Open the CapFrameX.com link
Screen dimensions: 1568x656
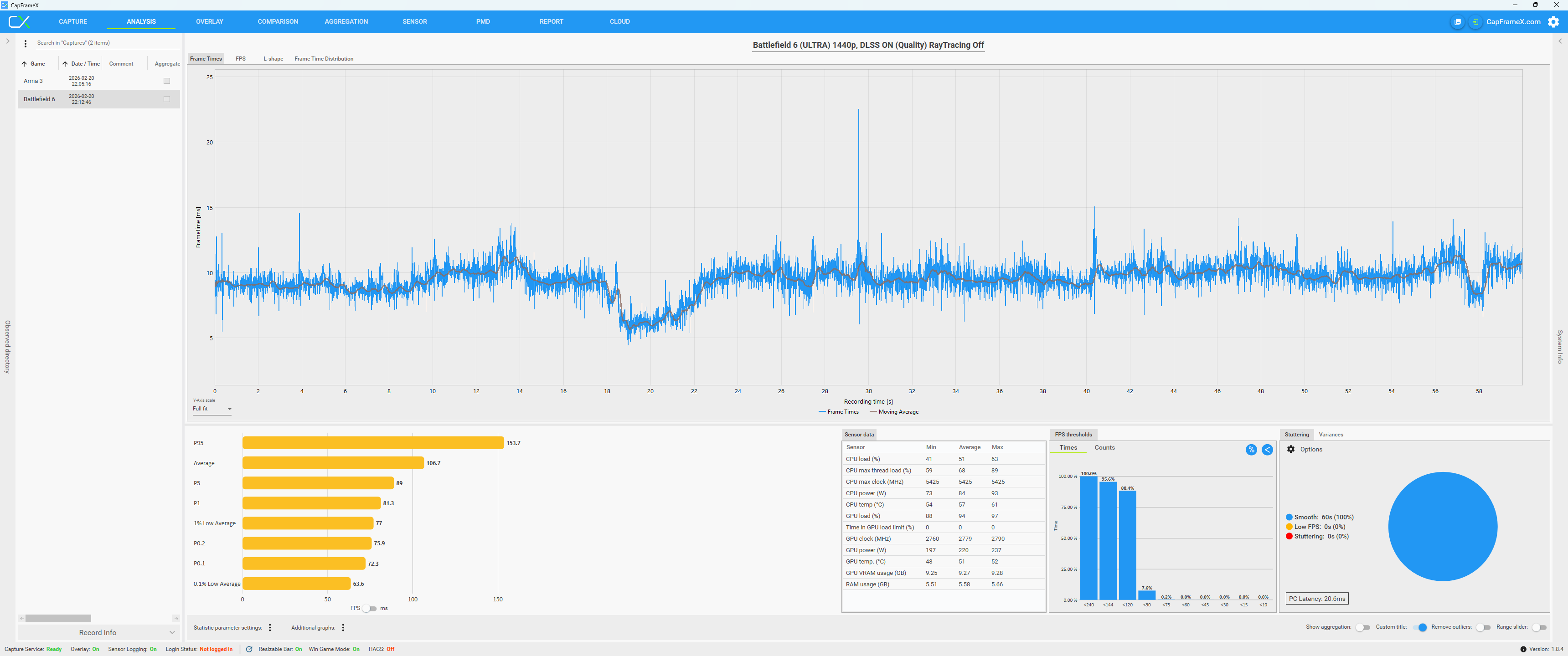pos(1513,22)
